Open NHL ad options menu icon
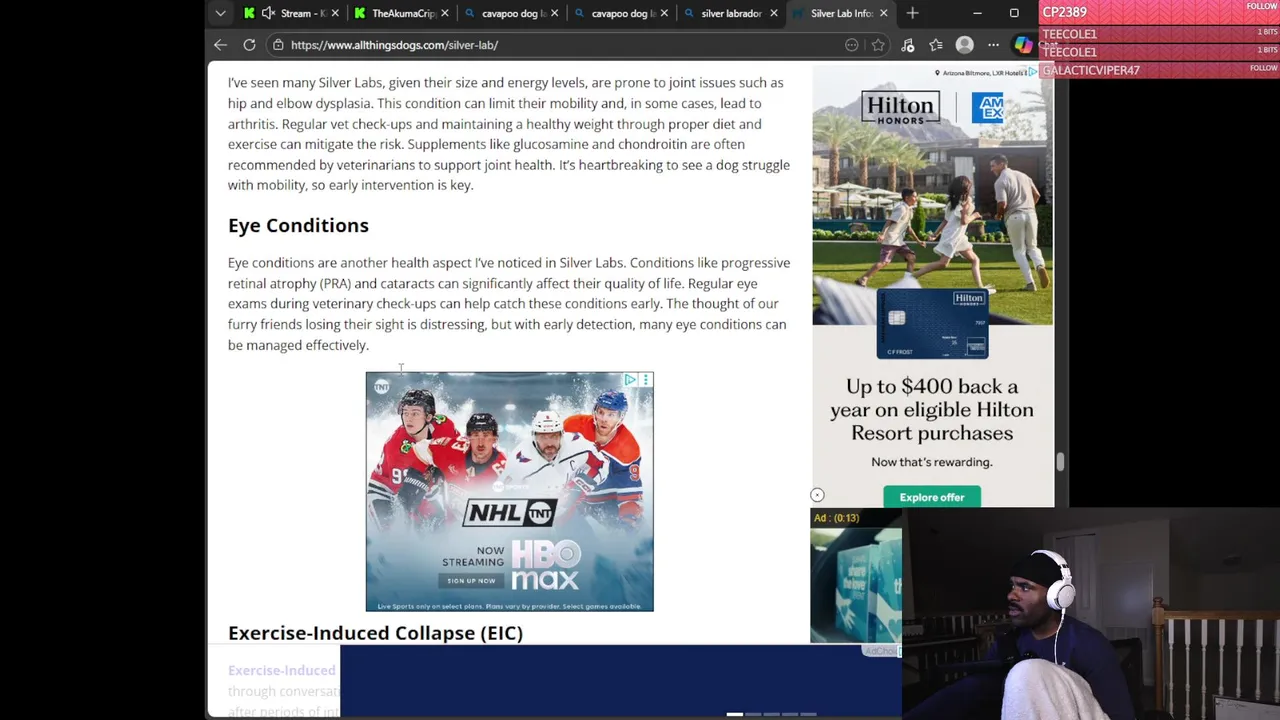Image resolution: width=1280 pixels, height=720 pixels. 646,380
